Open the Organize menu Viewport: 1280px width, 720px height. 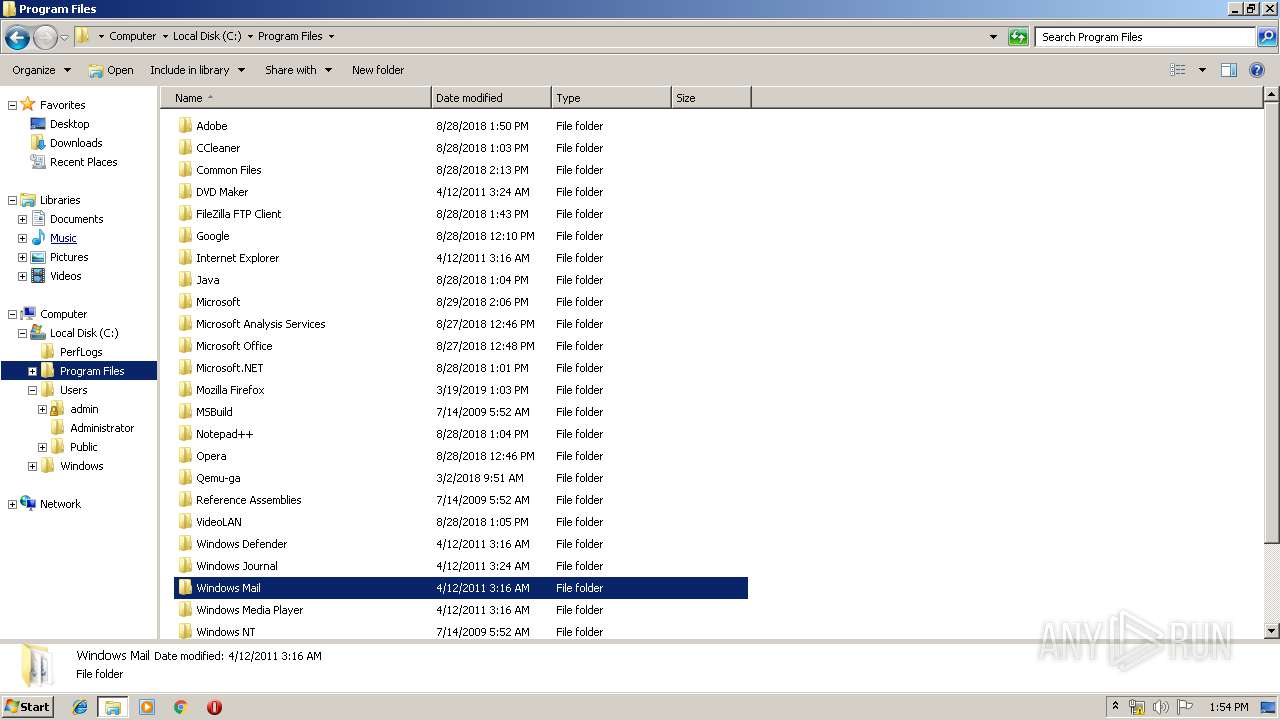click(x=41, y=70)
